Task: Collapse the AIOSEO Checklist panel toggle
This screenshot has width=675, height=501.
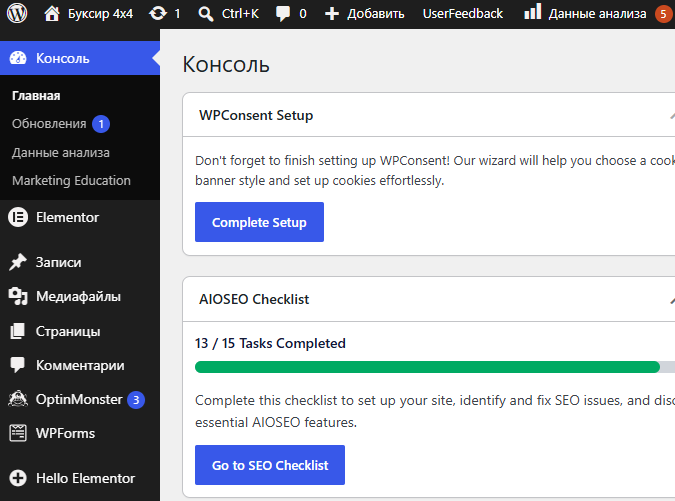Action: (x=672, y=300)
